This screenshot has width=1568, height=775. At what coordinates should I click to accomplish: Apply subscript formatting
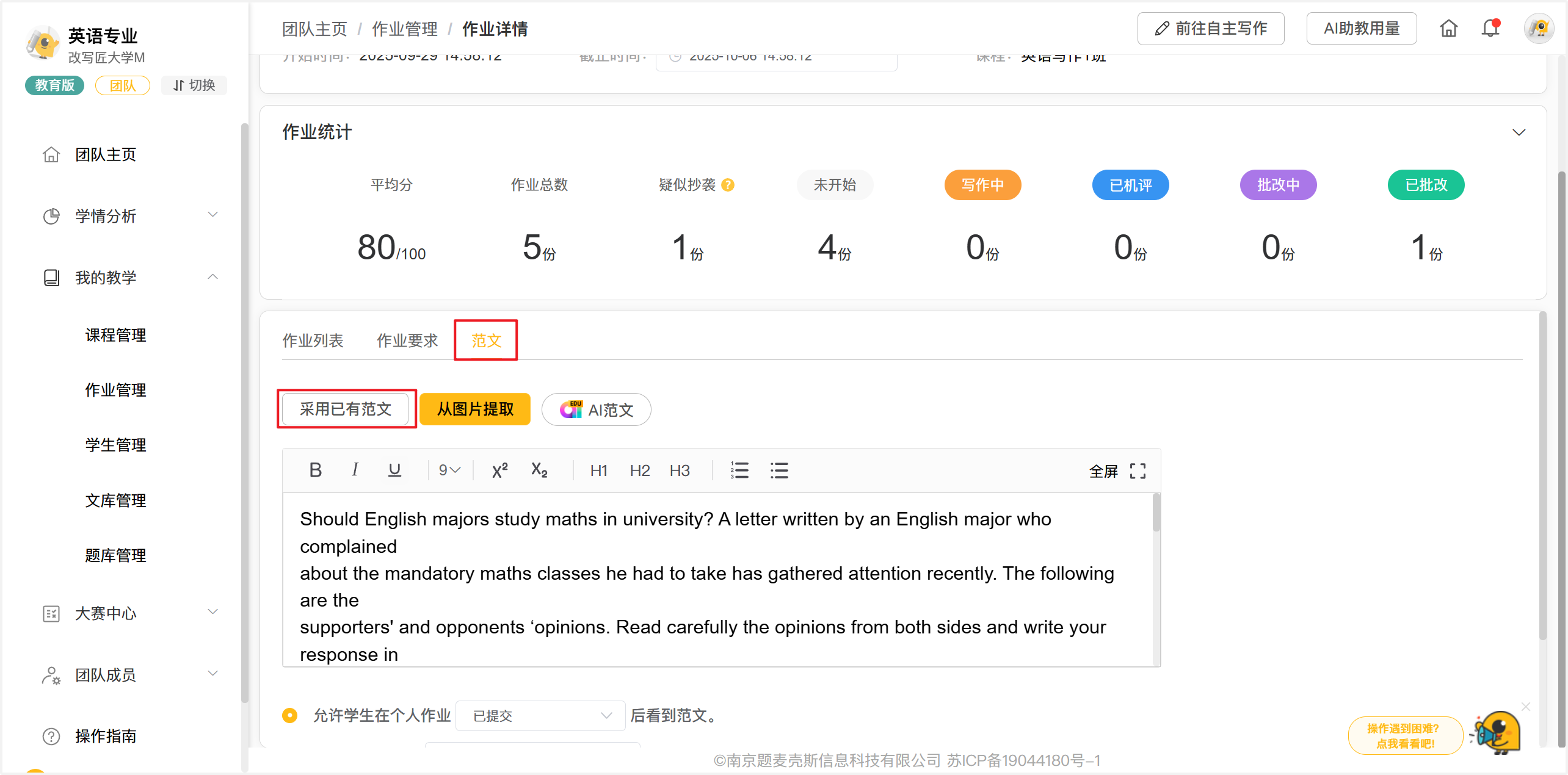539,470
